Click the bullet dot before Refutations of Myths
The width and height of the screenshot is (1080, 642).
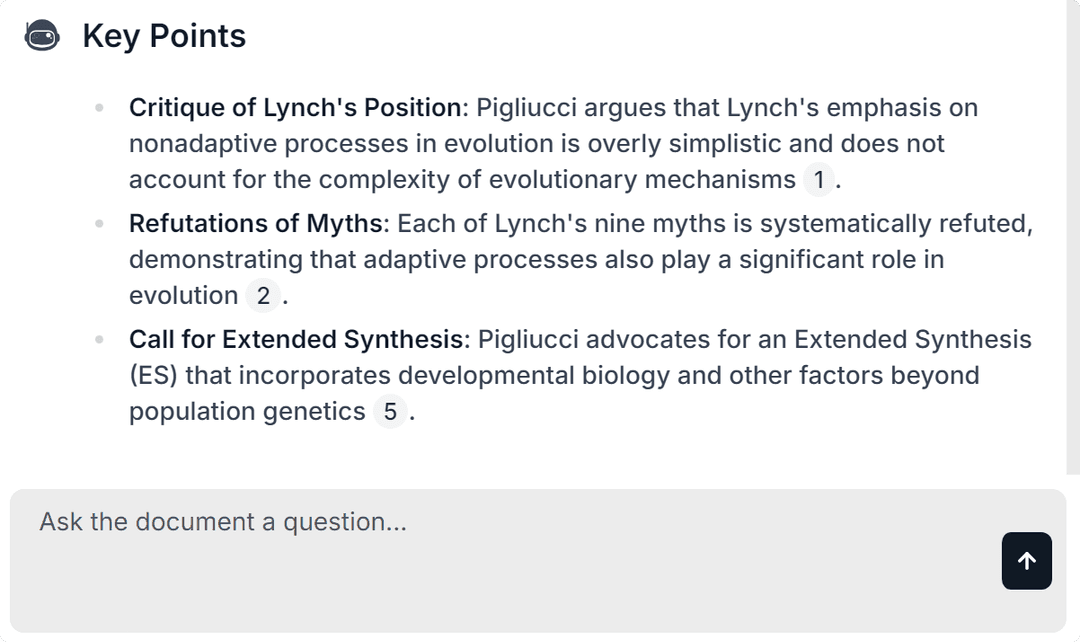click(x=99, y=224)
